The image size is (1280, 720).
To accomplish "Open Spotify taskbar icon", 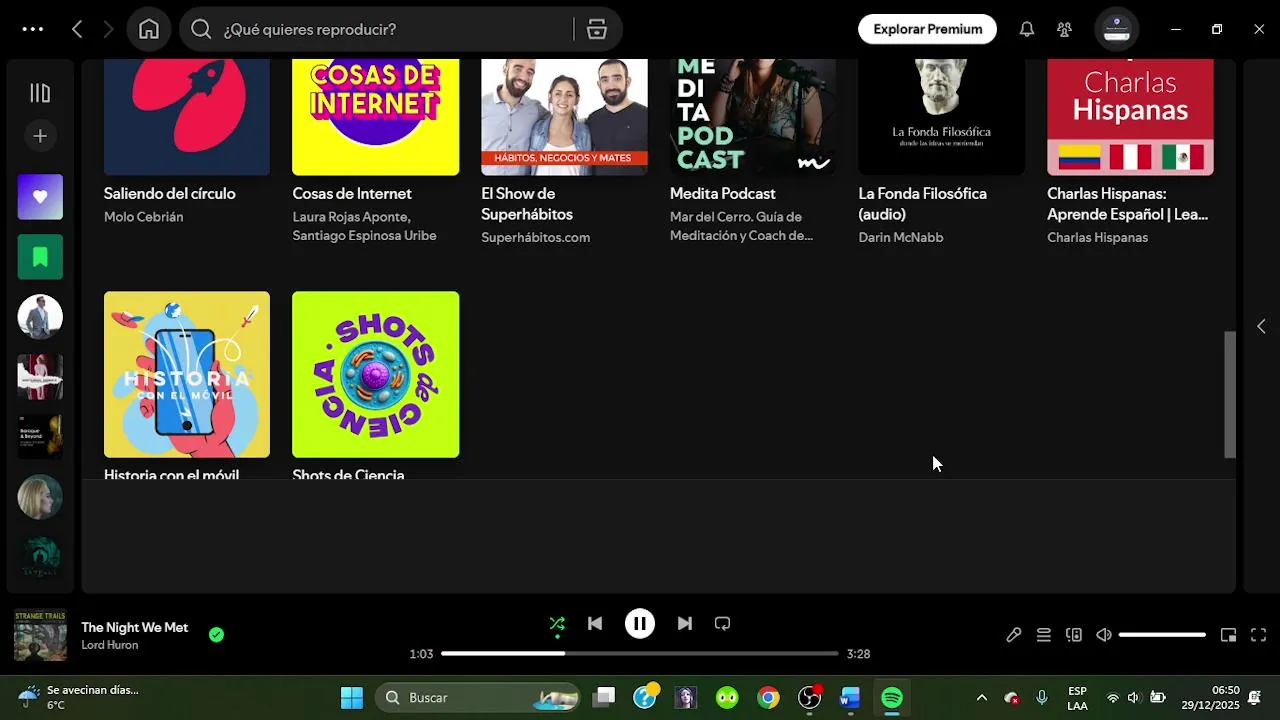I will tap(892, 698).
